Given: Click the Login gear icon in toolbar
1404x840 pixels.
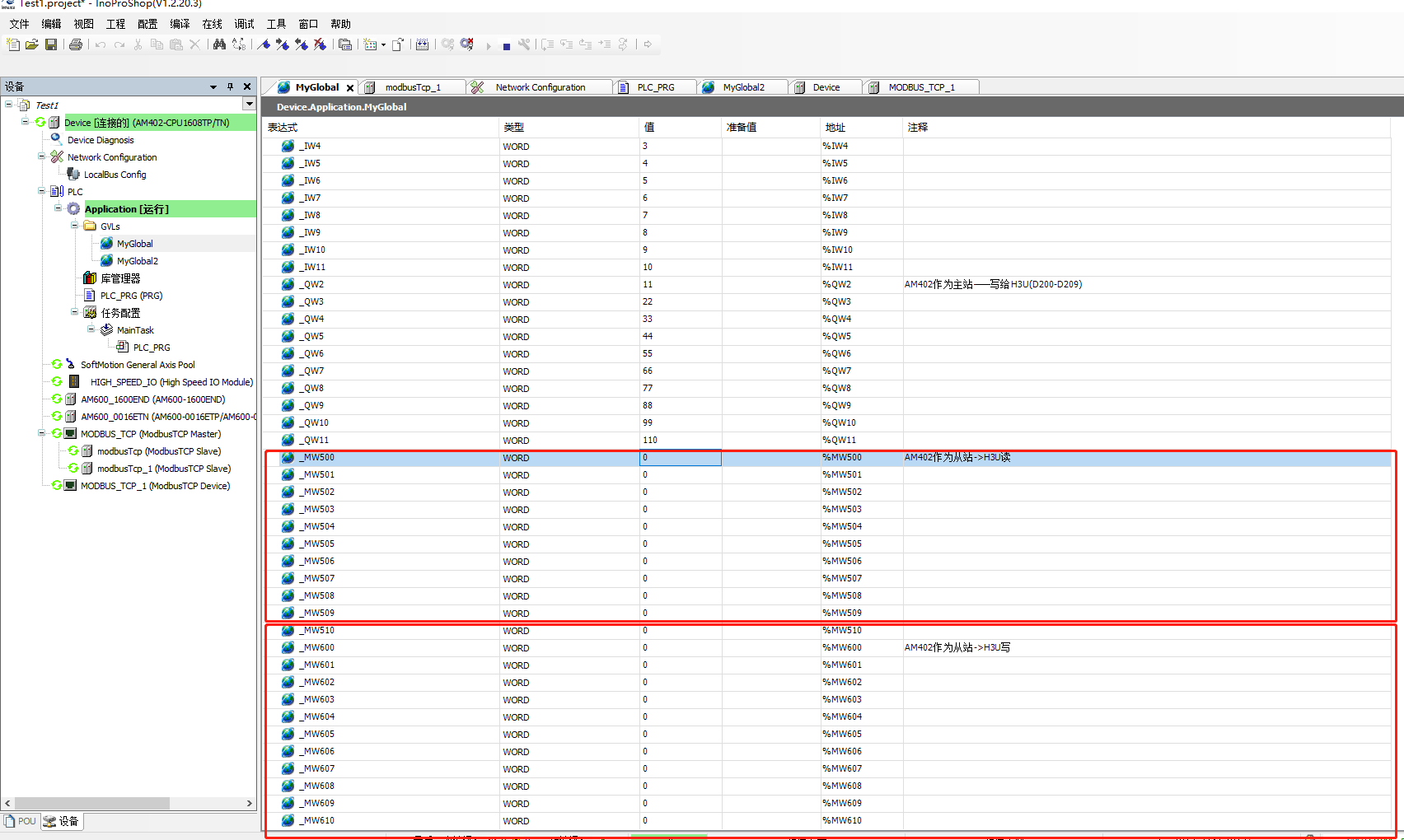Looking at the screenshot, I should coord(447,44).
